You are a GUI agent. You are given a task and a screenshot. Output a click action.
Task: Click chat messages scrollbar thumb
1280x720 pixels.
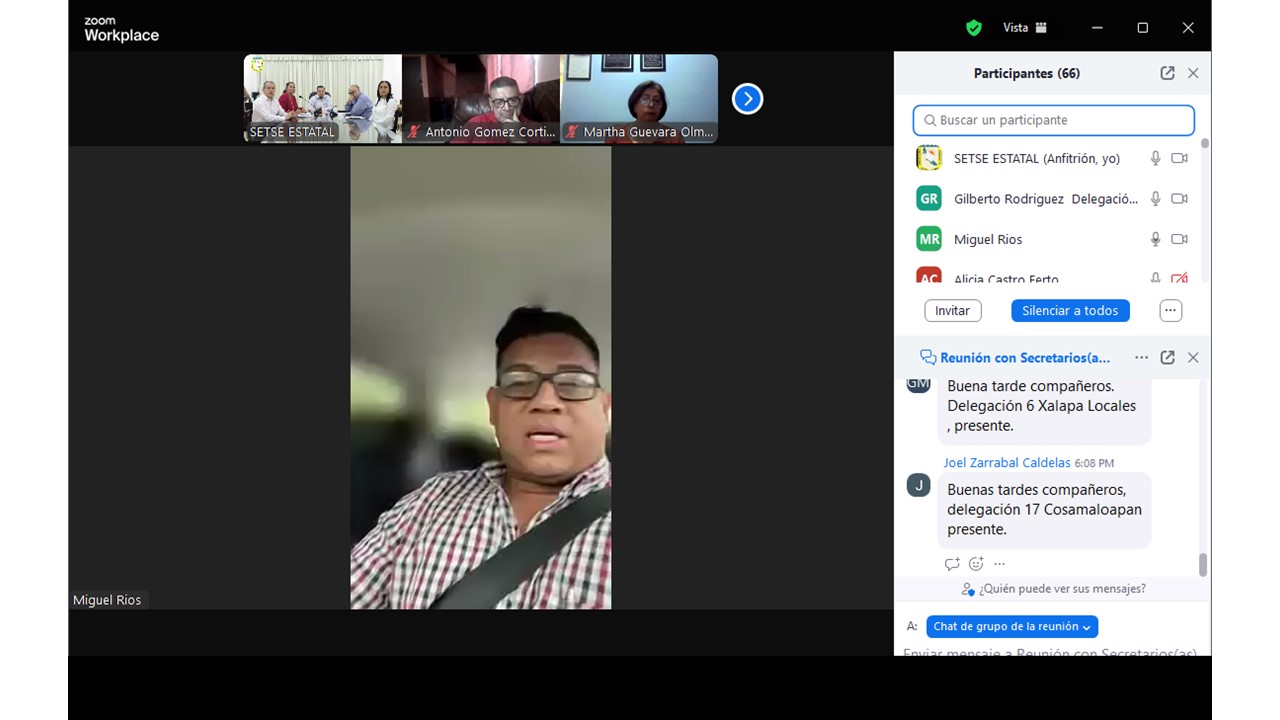coord(1202,564)
